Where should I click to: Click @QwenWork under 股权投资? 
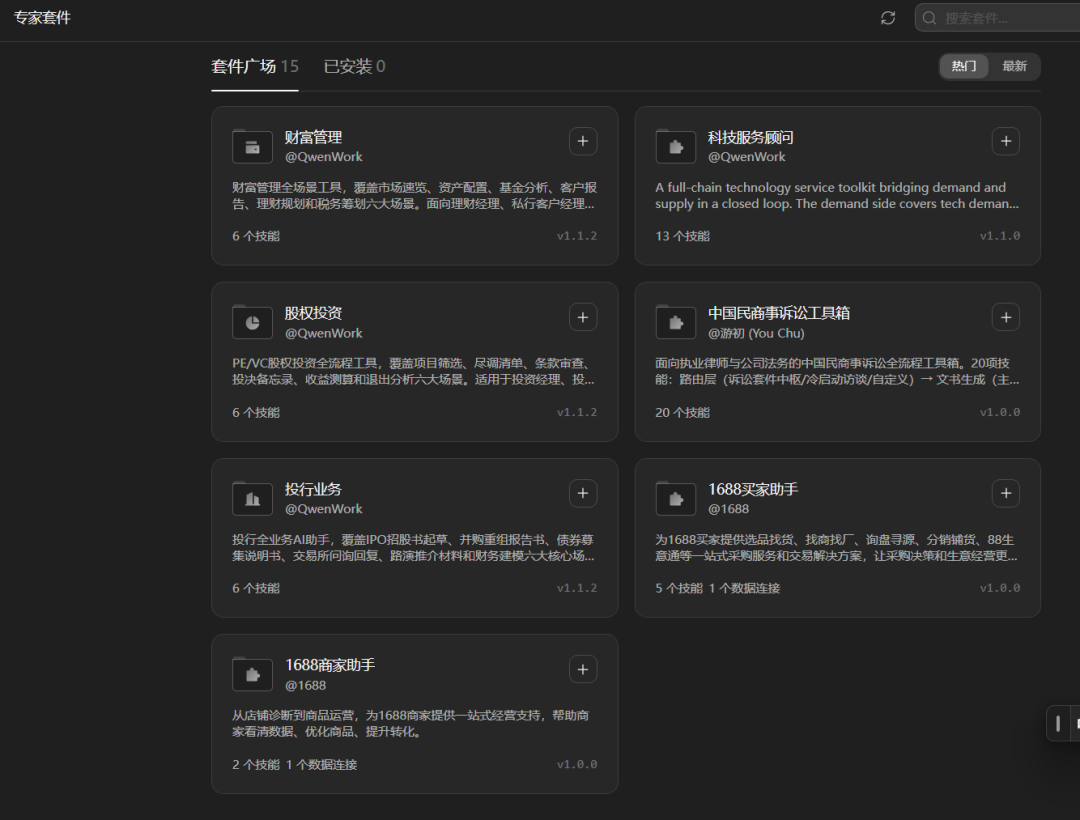point(324,333)
